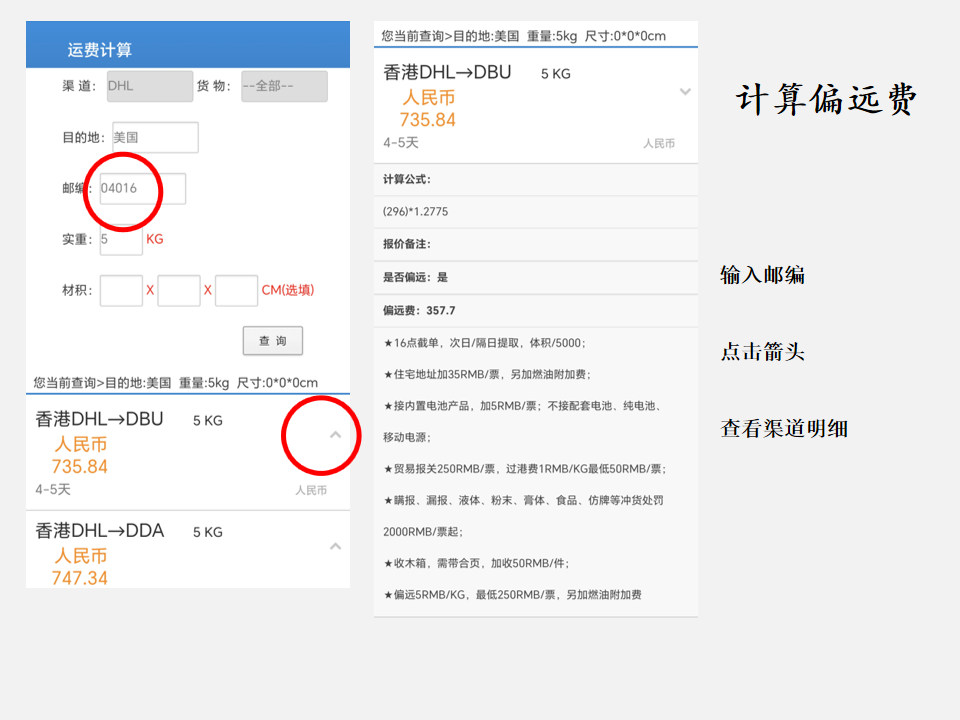Screen dimensions: 960x720
Task: Click the 运费计算 header bar
Action: pos(188,49)
